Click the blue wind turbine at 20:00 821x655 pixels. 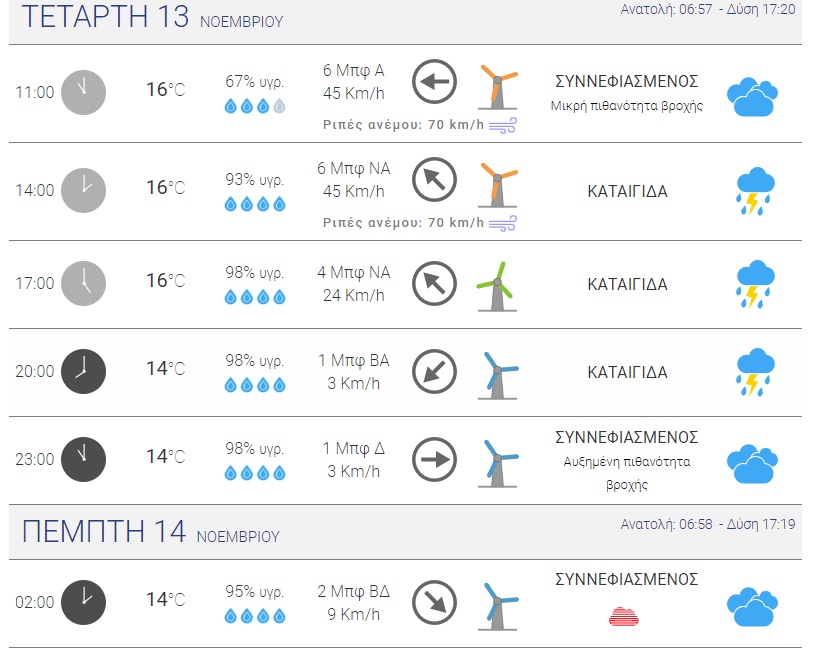497,374
